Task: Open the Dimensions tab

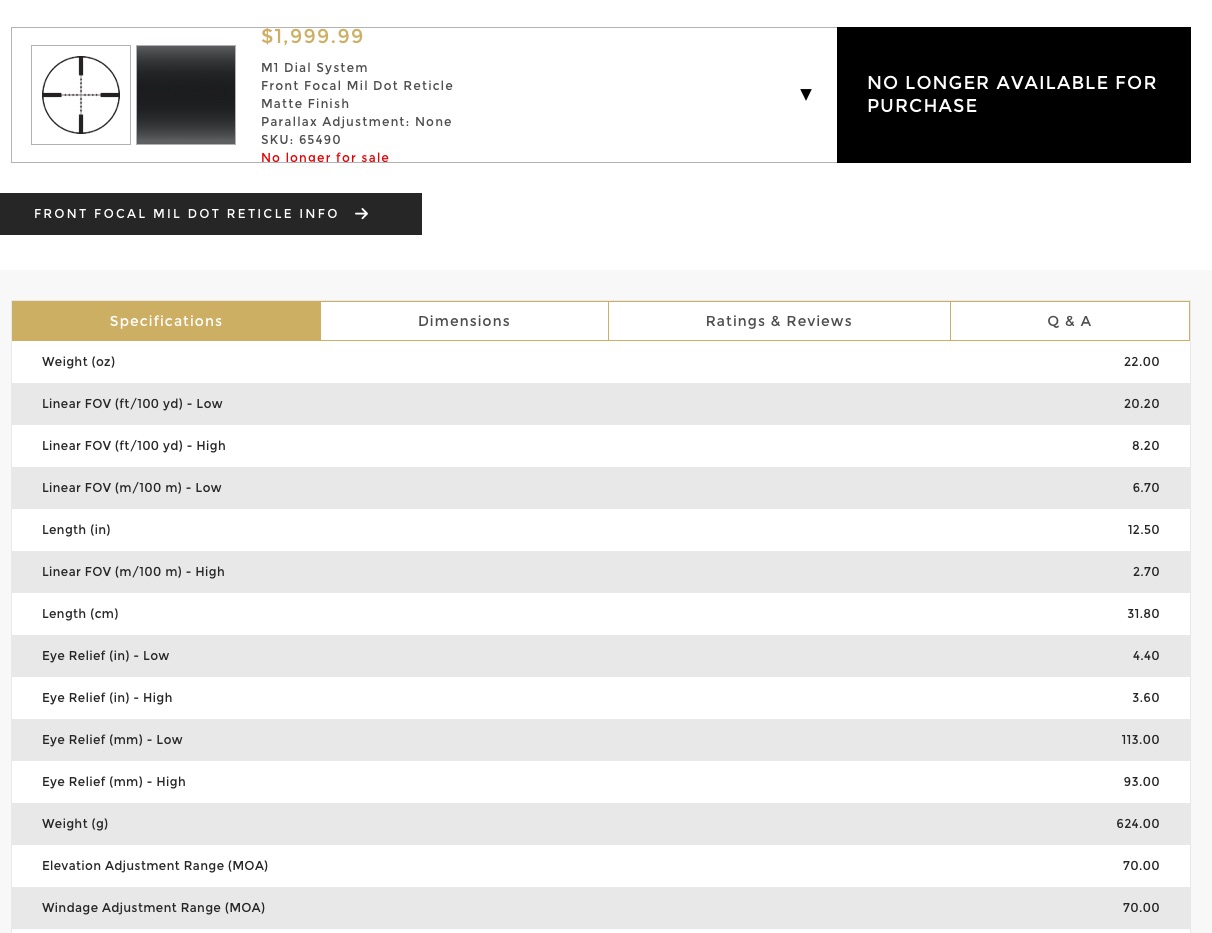Action: (x=464, y=321)
